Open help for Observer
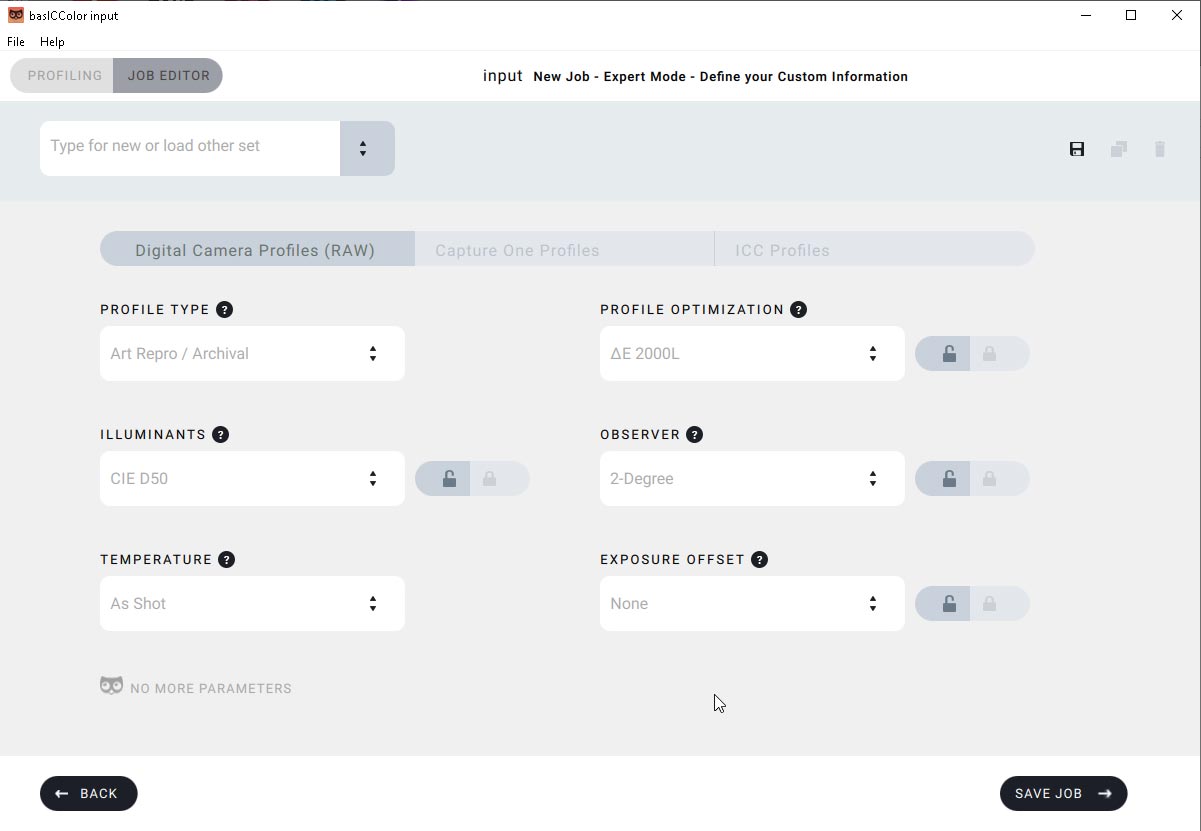 [694, 434]
